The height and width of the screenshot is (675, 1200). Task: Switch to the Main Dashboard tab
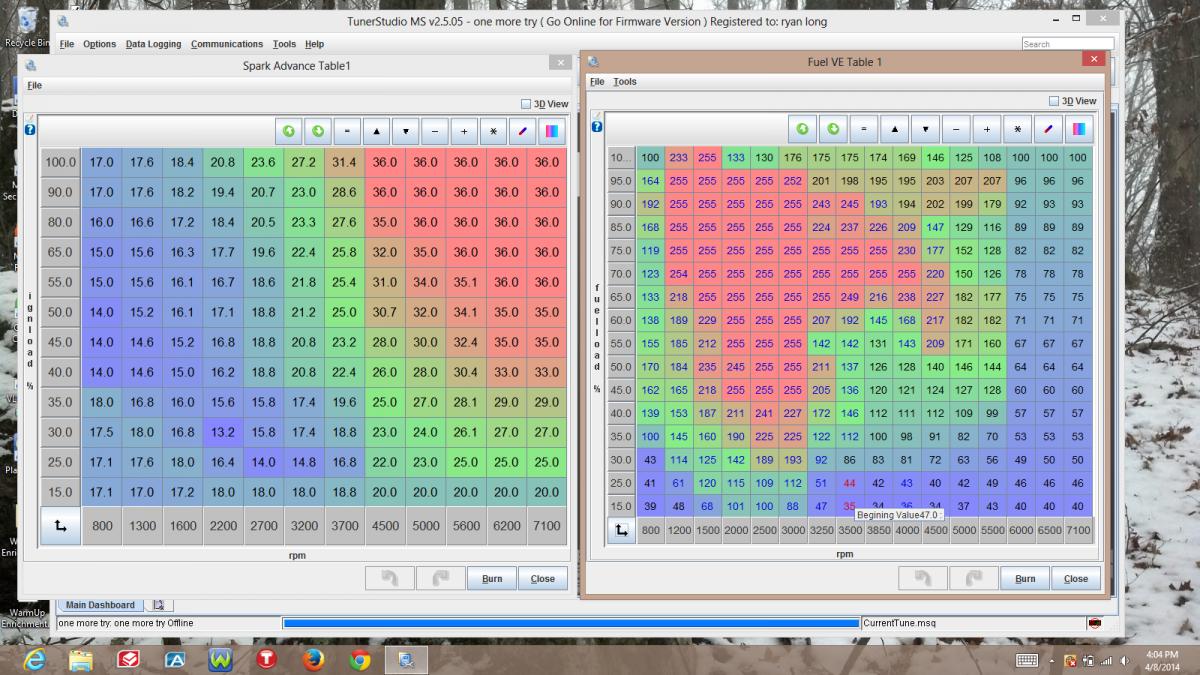pyautogui.click(x=100, y=605)
